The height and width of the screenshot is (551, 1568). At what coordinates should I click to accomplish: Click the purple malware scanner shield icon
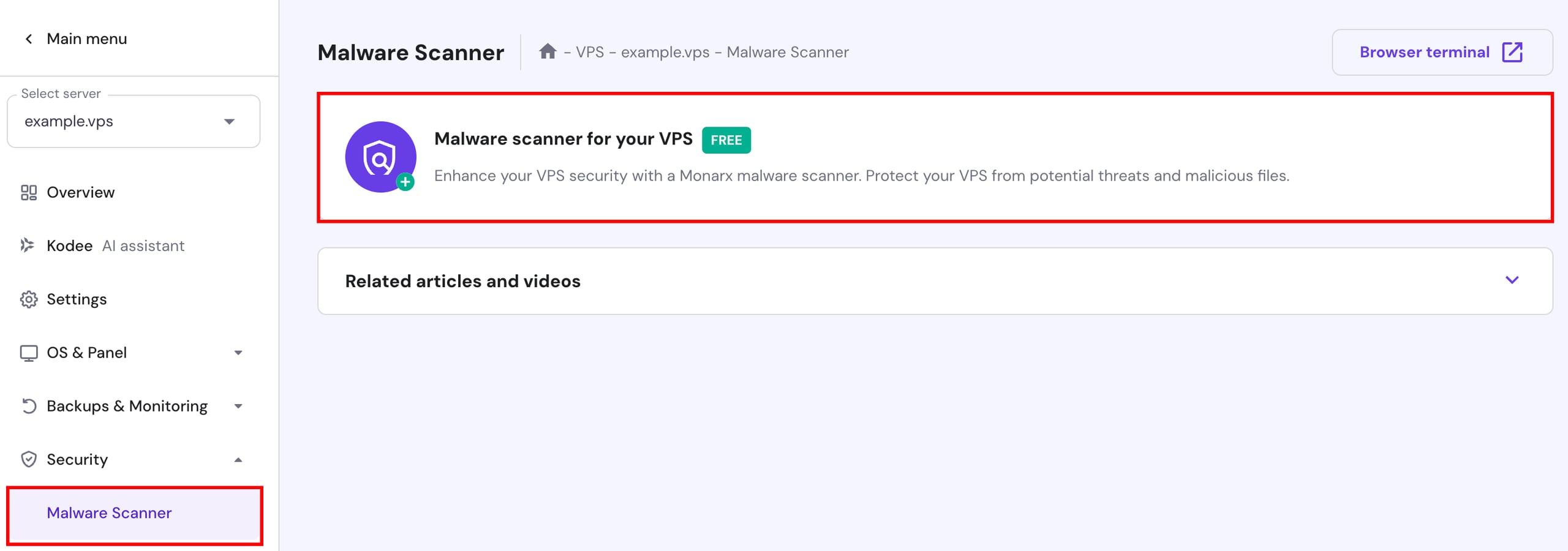(x=380, y=157)
